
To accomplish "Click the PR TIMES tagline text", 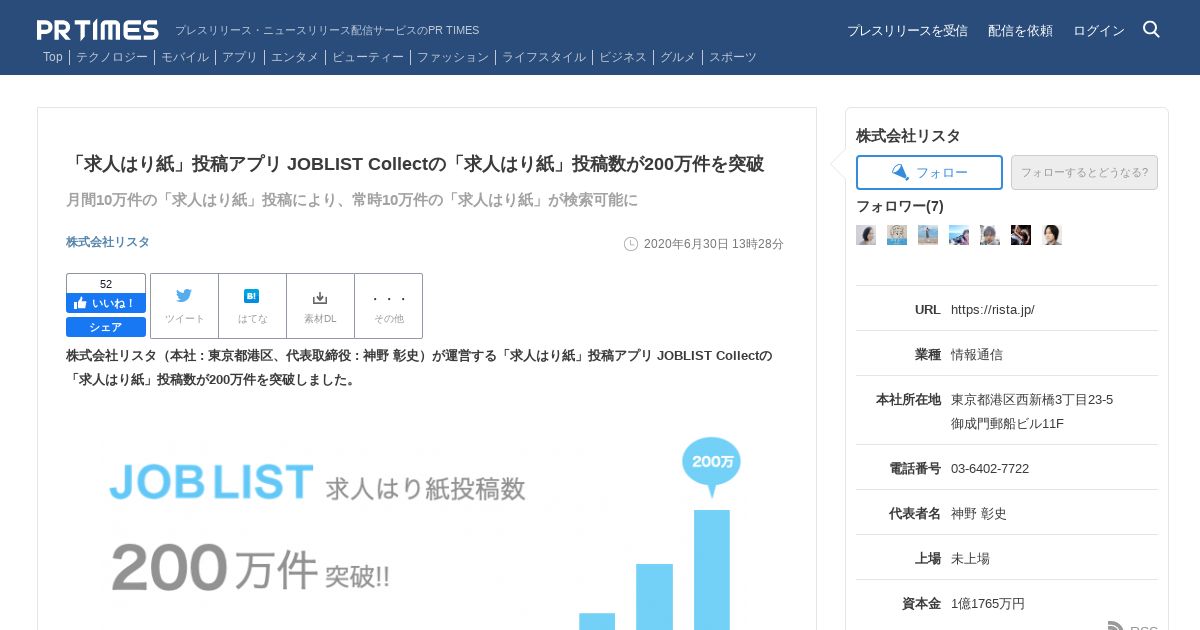I will [x=327, y=31].
